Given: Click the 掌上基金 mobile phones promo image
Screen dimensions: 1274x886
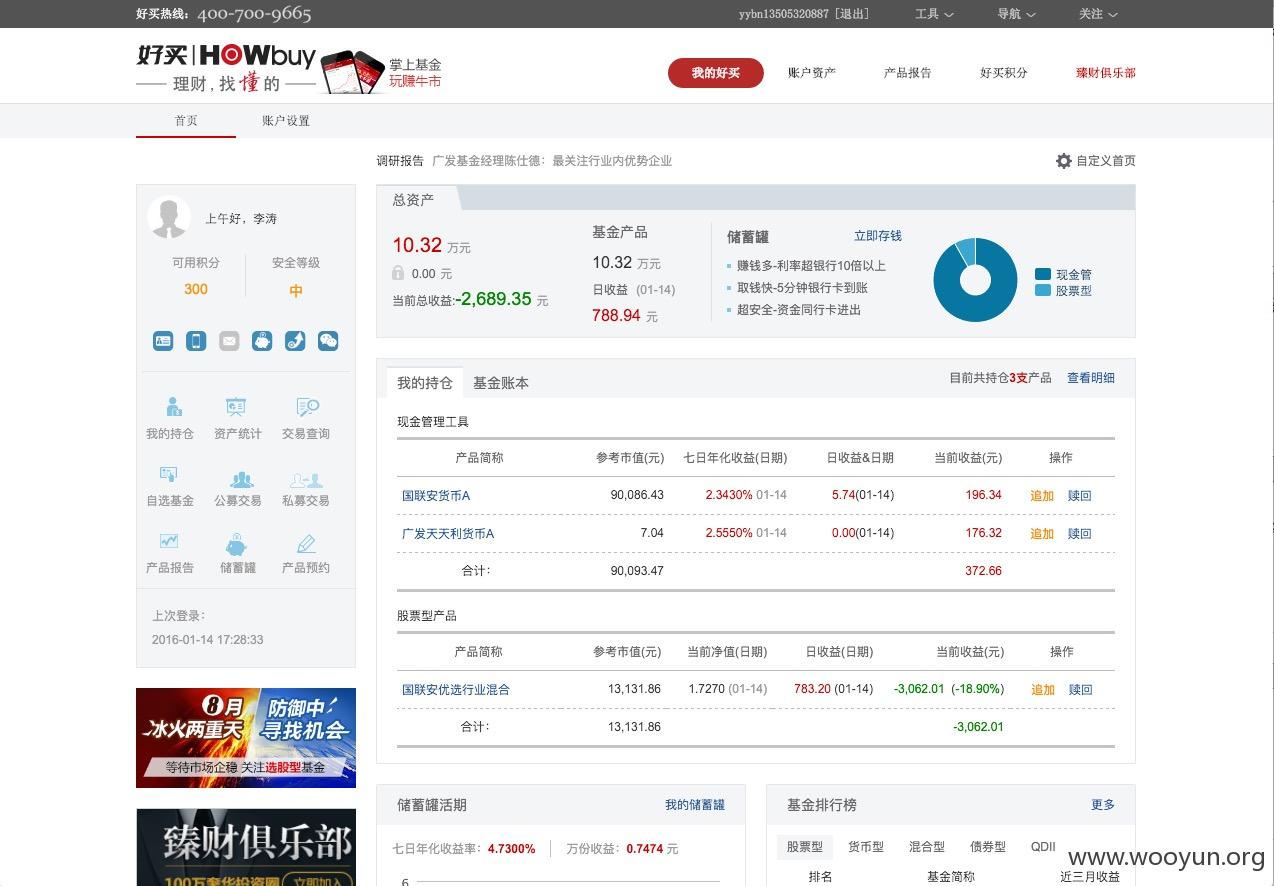Looking at the screenshot, I should [x=353, y=71].
